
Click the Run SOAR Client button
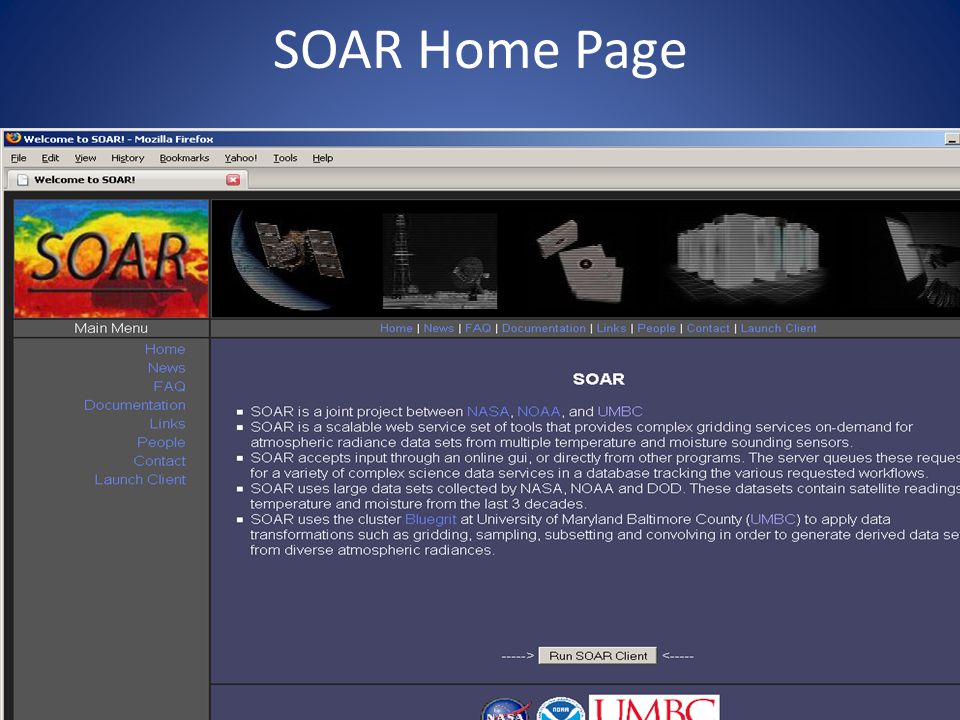[598, 656]
